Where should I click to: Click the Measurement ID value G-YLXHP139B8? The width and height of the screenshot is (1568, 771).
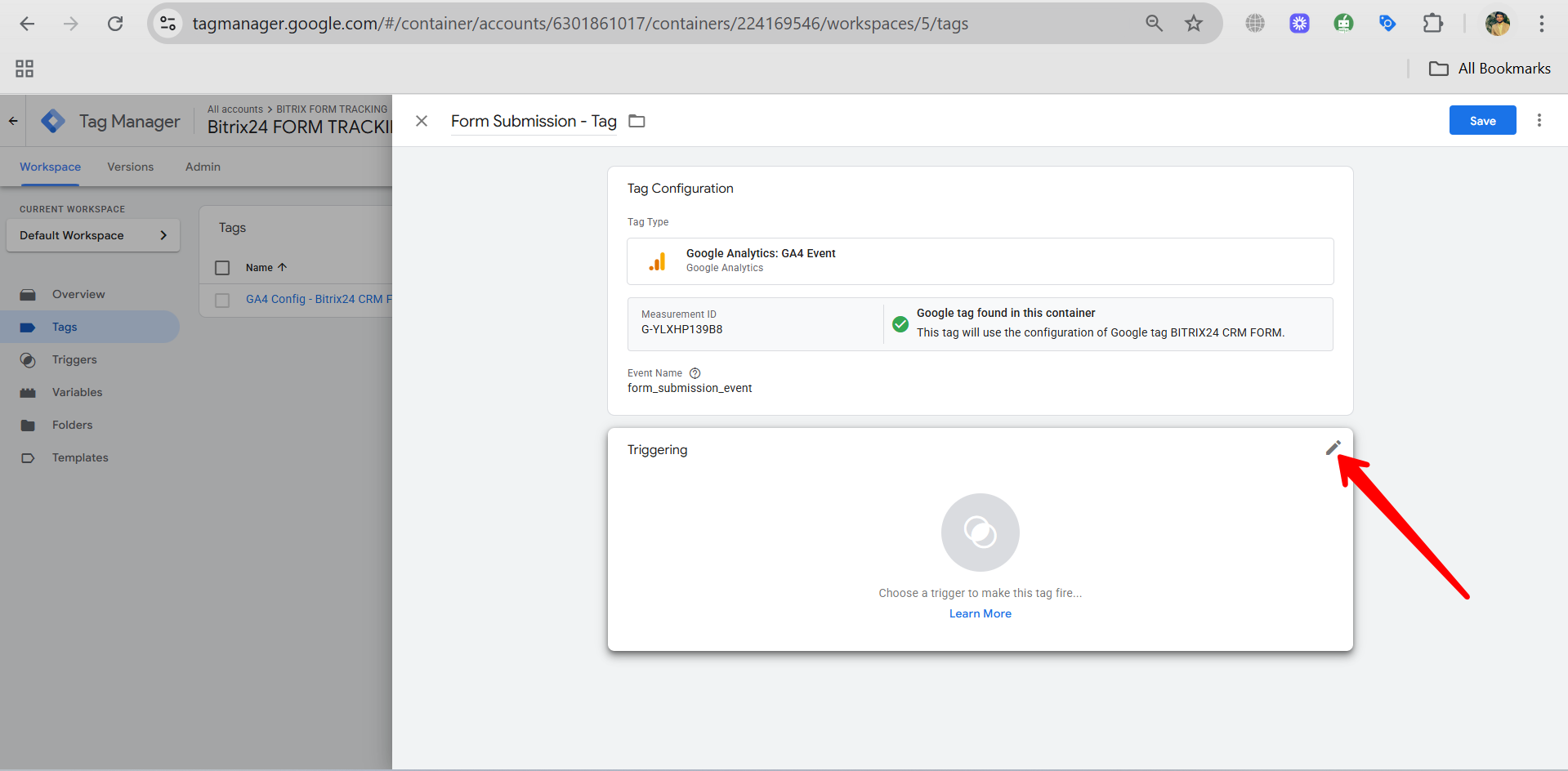[681, 329]
